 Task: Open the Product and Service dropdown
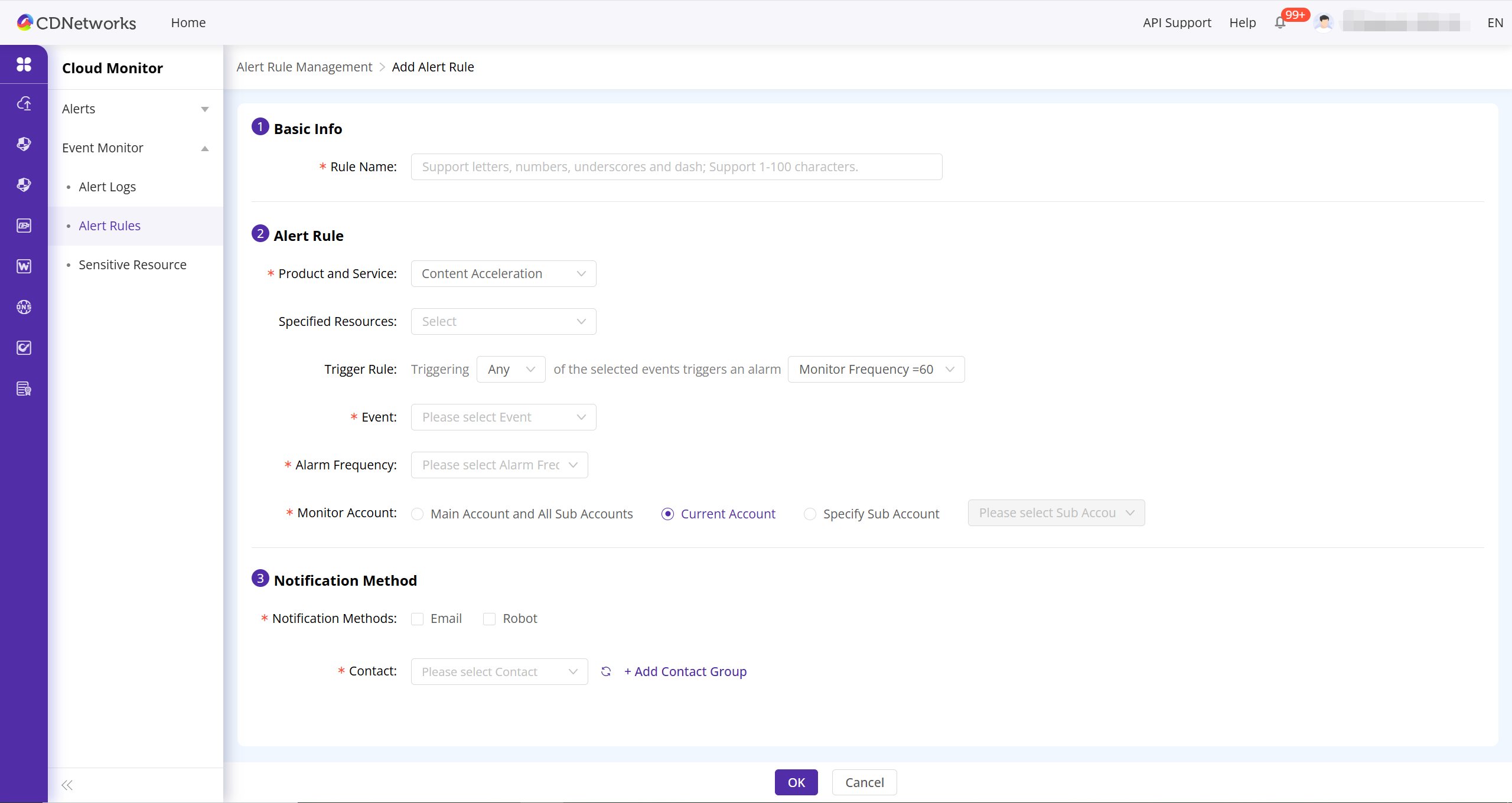click(503, 273)
